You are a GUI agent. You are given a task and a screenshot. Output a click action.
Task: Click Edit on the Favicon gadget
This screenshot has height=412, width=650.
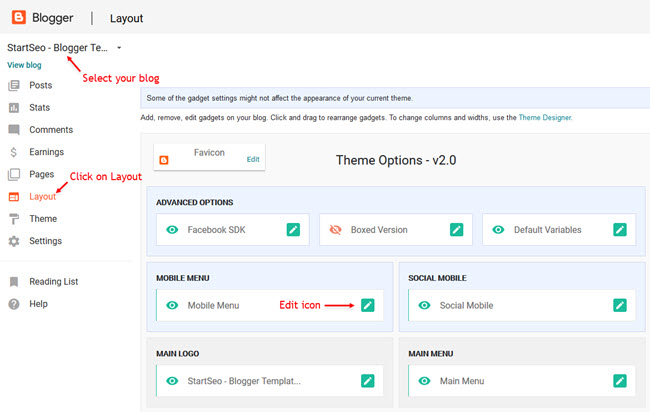(253, 159)
